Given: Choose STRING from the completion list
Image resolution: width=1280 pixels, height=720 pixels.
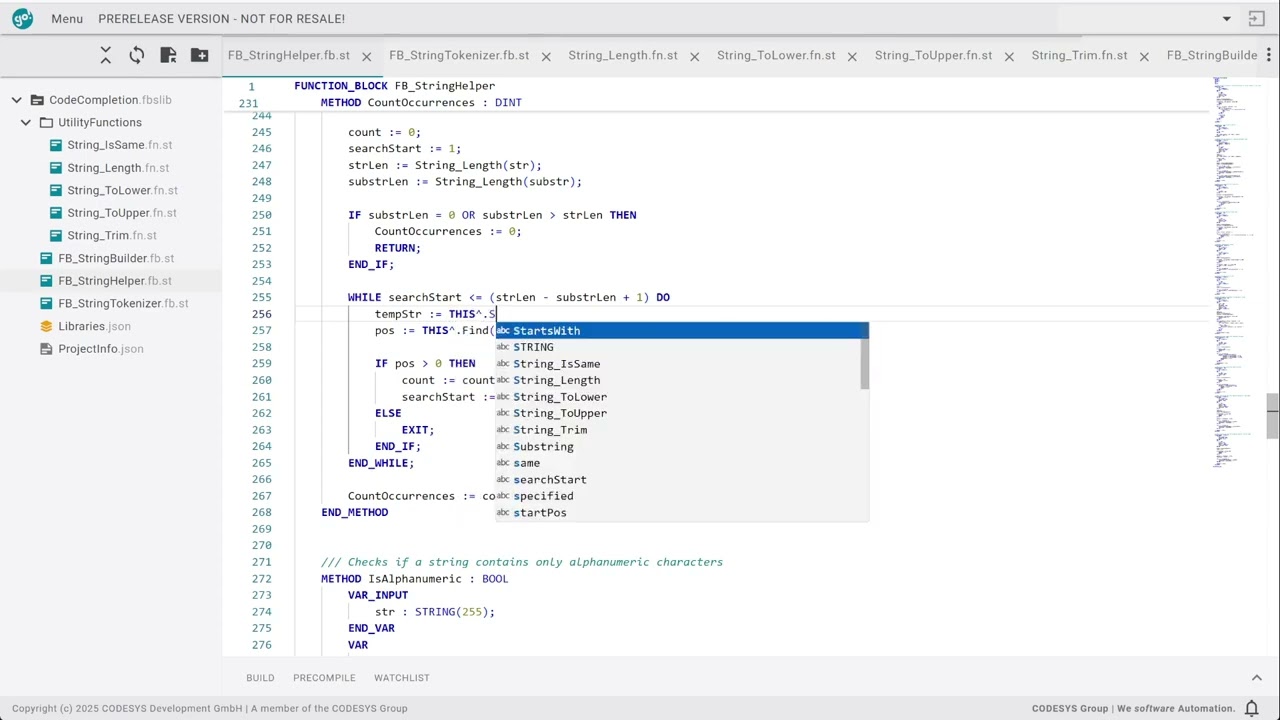Looking at the screenshot, I should [x=678, y=347].
